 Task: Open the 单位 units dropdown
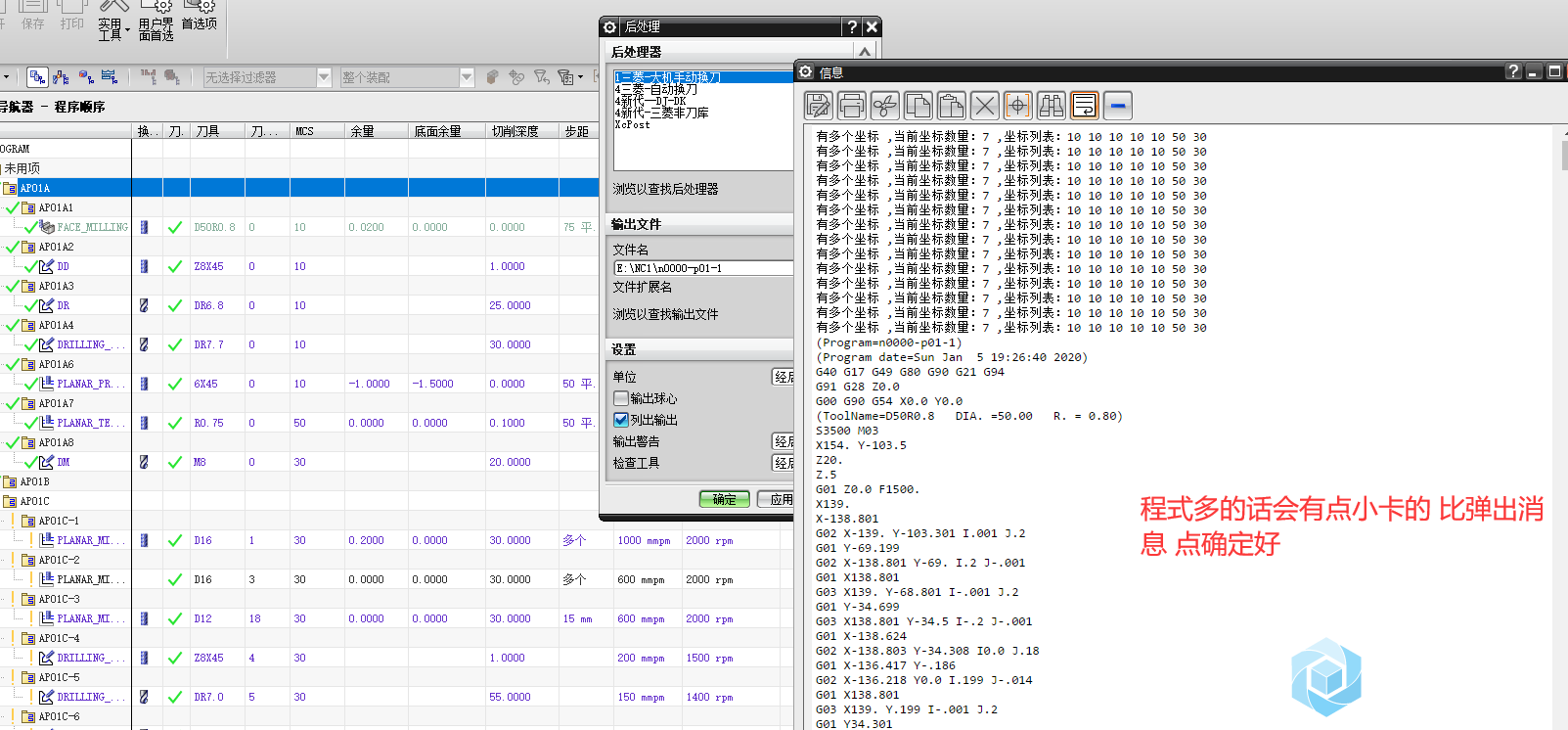click(x=784, y=377)
